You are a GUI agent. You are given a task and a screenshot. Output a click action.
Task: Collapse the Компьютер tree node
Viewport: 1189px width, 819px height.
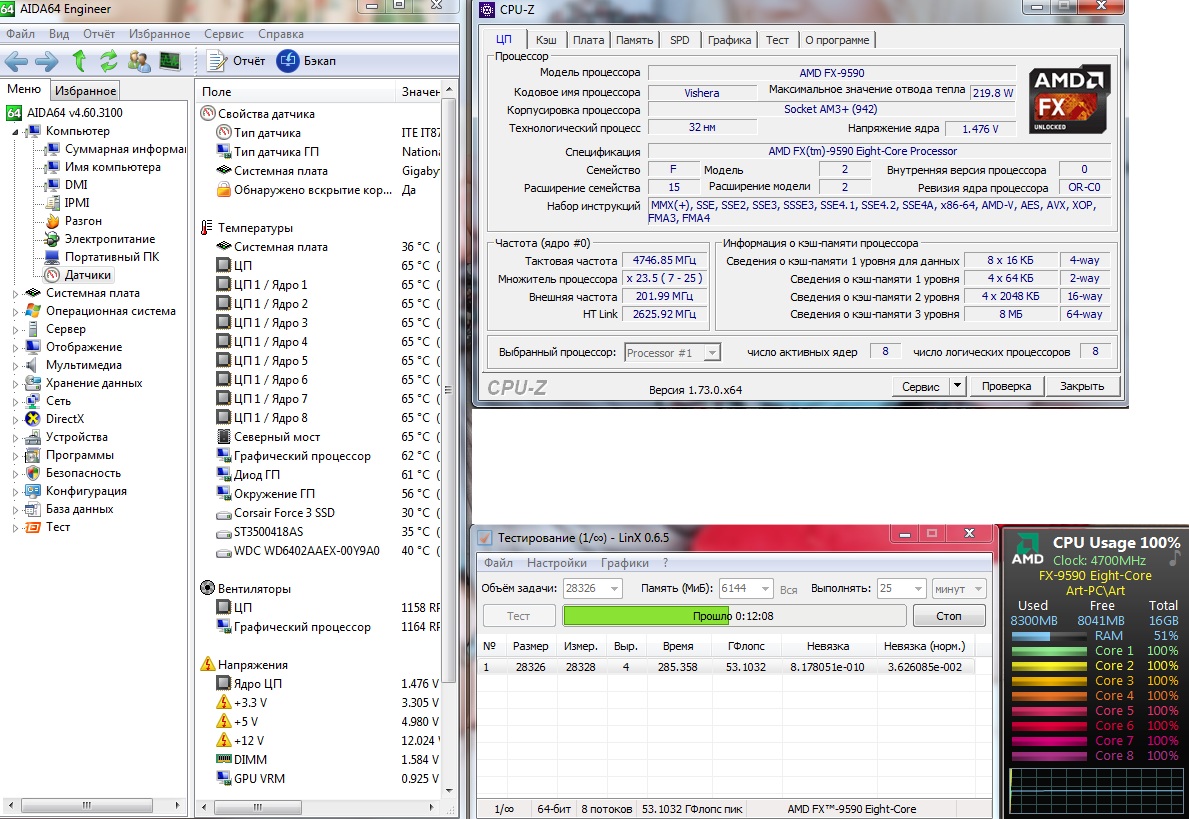pos(15,131)
